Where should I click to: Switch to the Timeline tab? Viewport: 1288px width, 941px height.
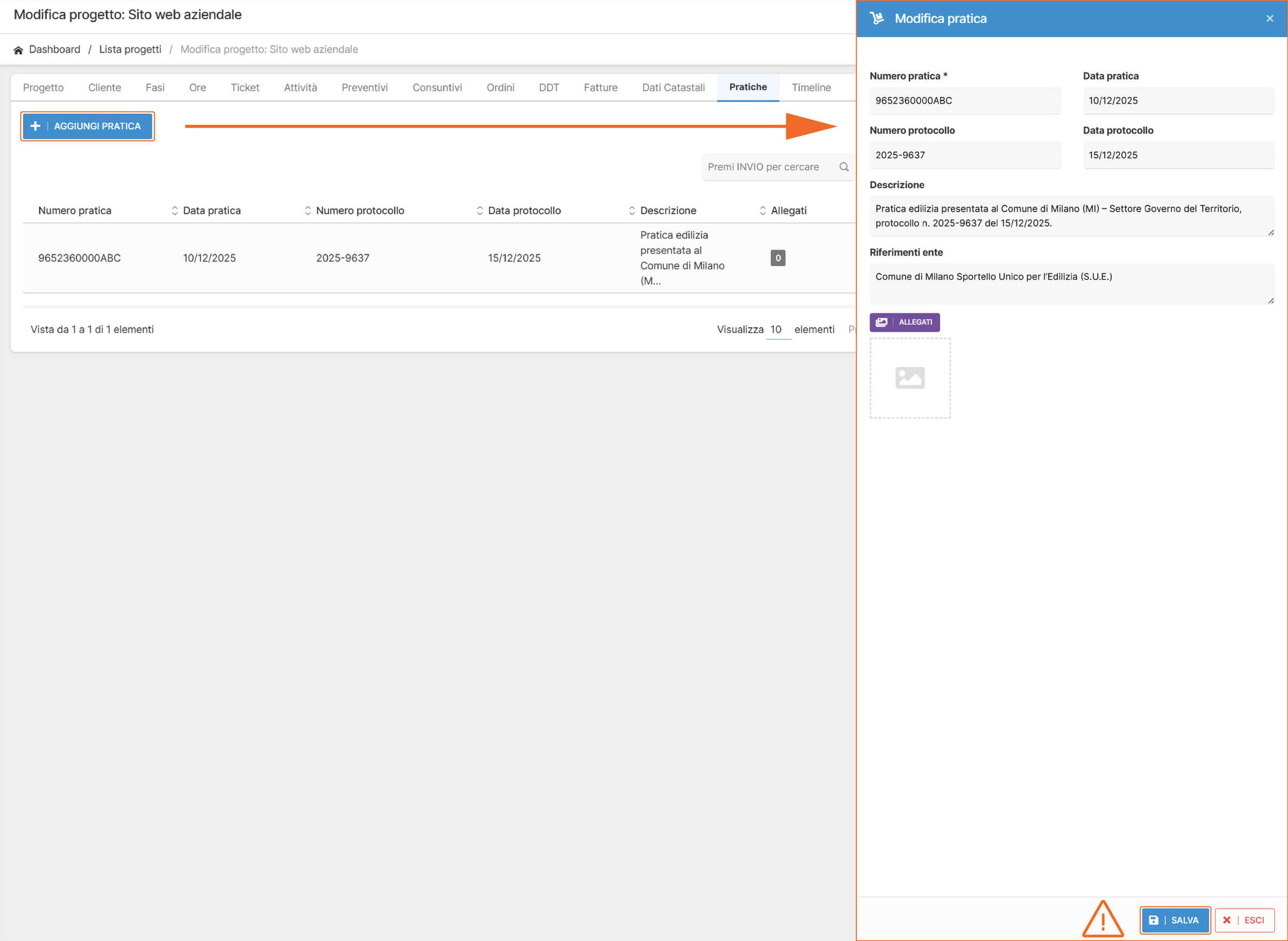[x=811, y=88]
